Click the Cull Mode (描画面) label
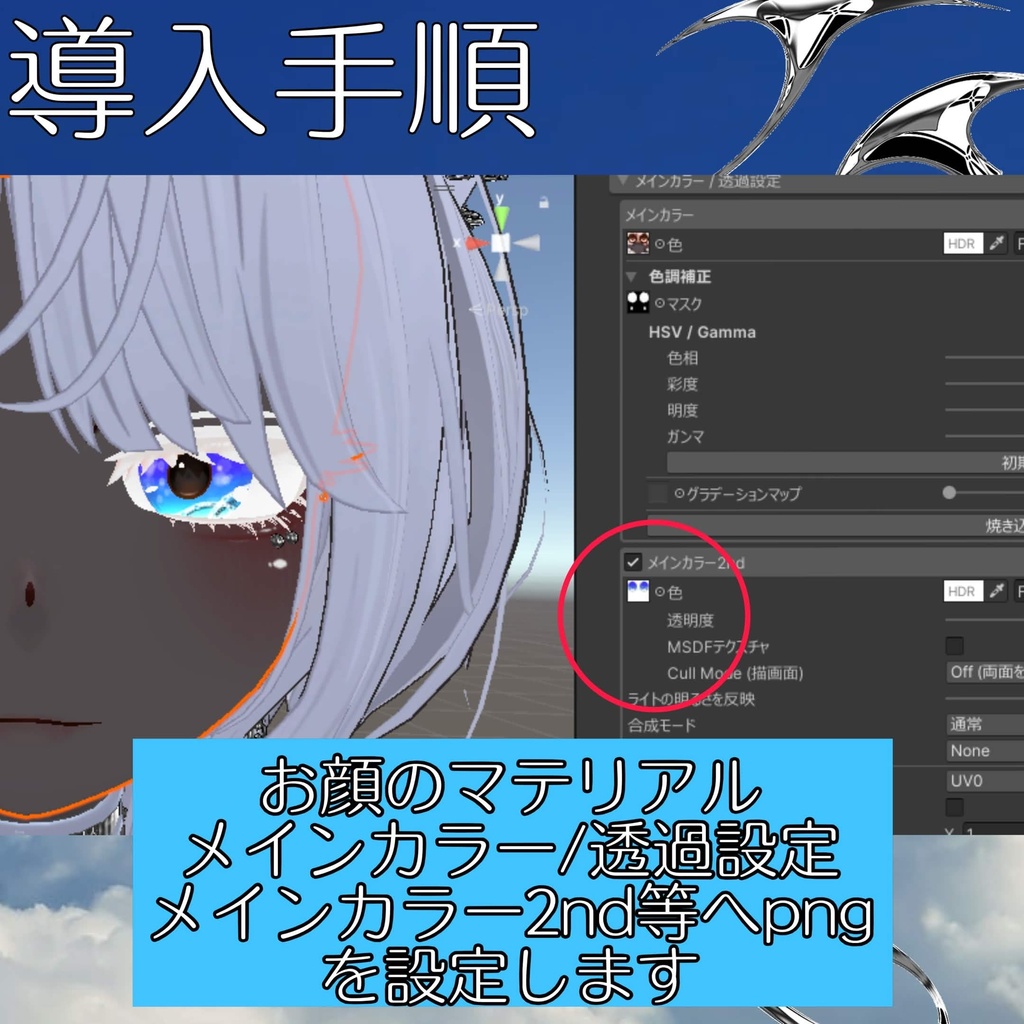This screenshot has height=1024, width=1024. [x=735, y=673]
